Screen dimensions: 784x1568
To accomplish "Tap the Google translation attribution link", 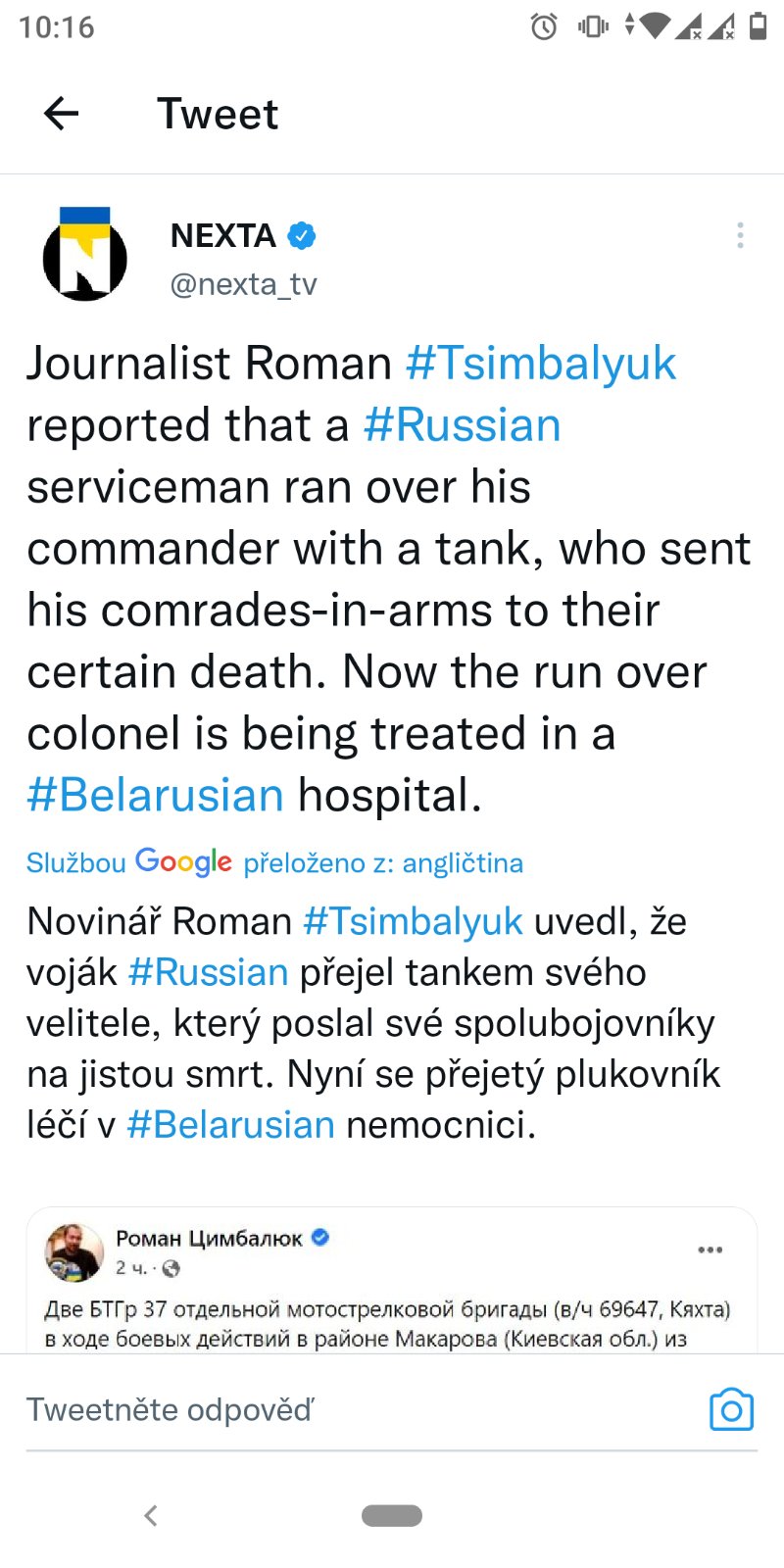I will coord(274,862).
